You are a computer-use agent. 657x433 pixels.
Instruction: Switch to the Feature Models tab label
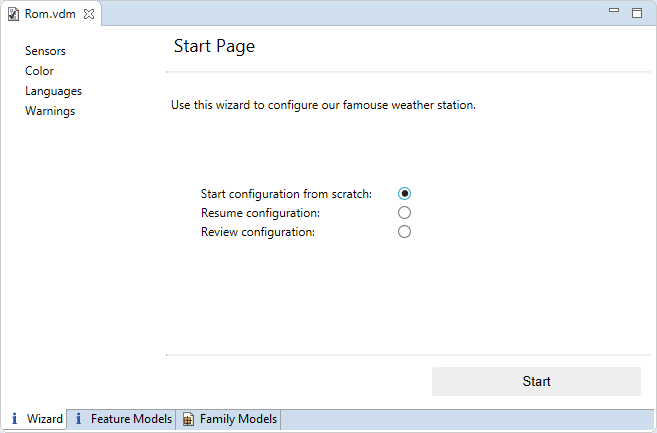pos(131,419)
